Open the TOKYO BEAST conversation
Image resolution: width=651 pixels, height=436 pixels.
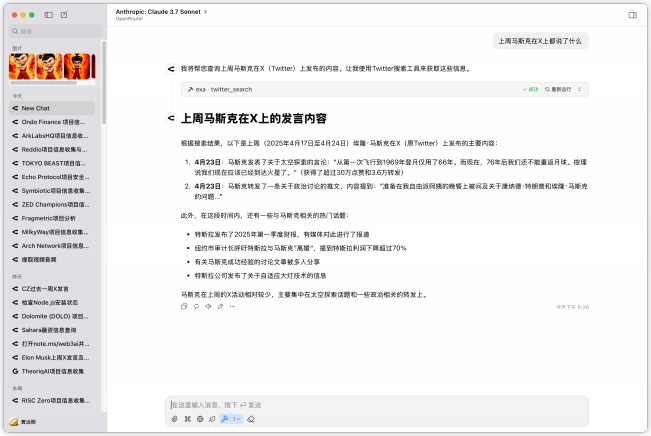tap(52, 163)
